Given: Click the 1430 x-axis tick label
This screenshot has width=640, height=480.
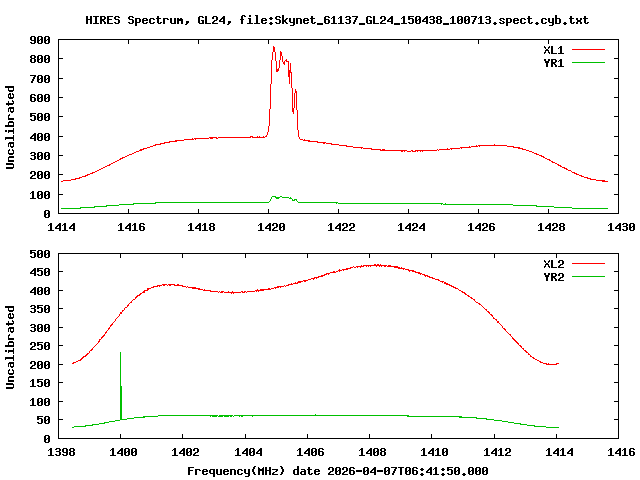Looking at the screenshot, I should pos(621,227).
